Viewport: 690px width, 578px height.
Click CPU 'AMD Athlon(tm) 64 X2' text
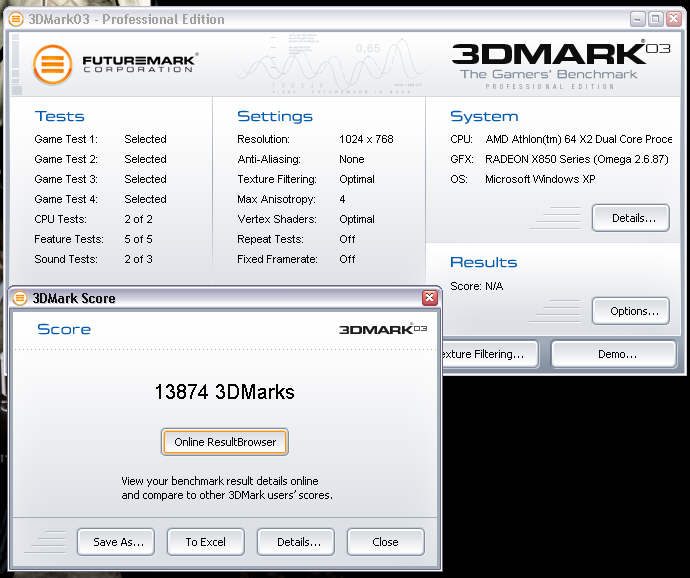coord(579,139)
